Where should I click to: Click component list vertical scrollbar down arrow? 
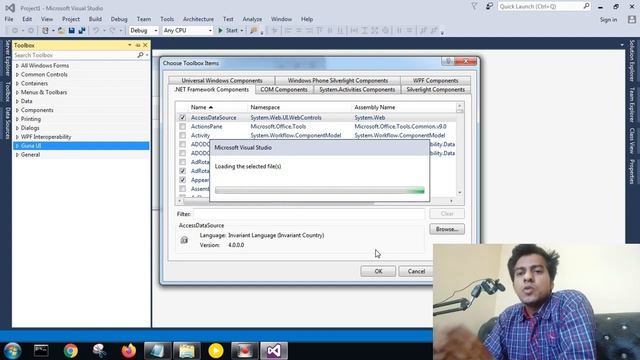[460, 193]
